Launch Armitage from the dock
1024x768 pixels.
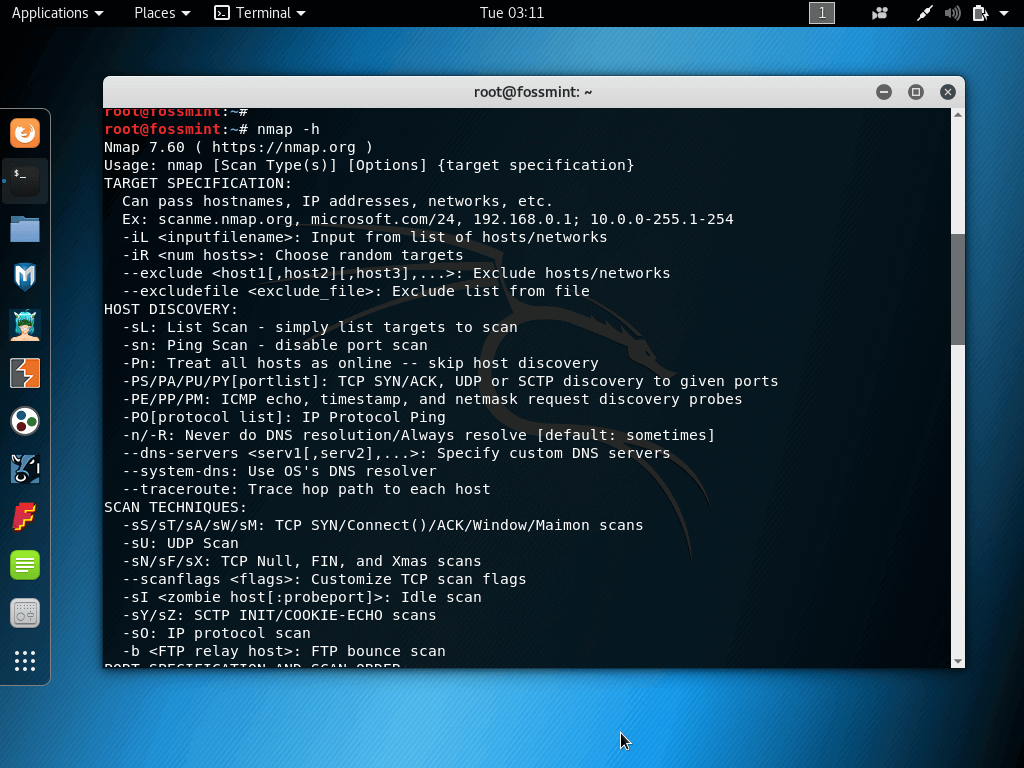tap(27, 324)
